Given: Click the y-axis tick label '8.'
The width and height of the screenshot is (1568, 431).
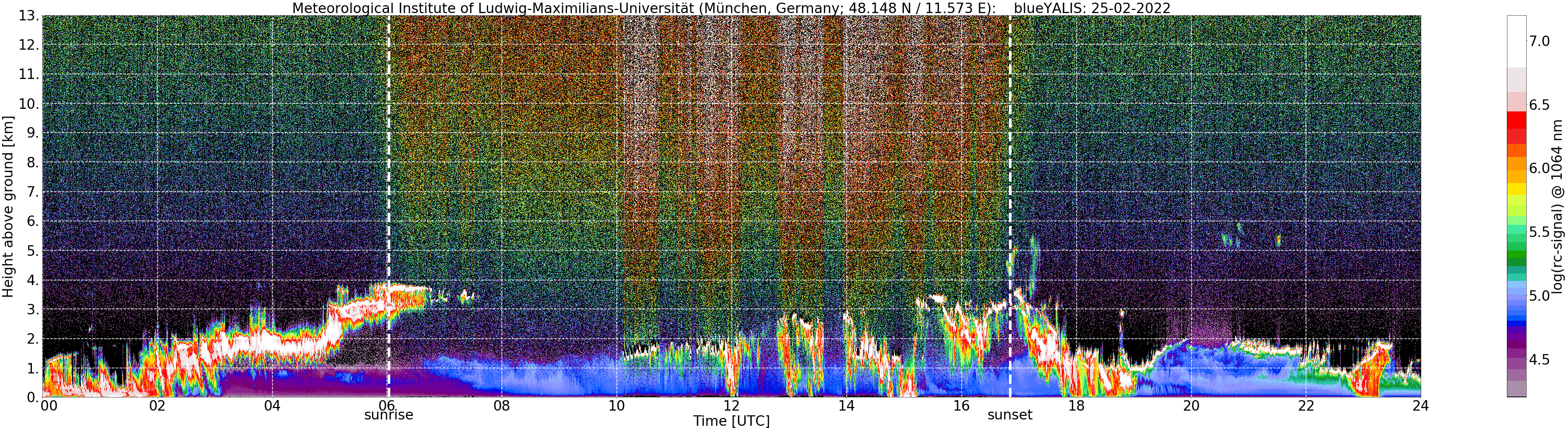Looking at the screenshot, I should (32, 163).
